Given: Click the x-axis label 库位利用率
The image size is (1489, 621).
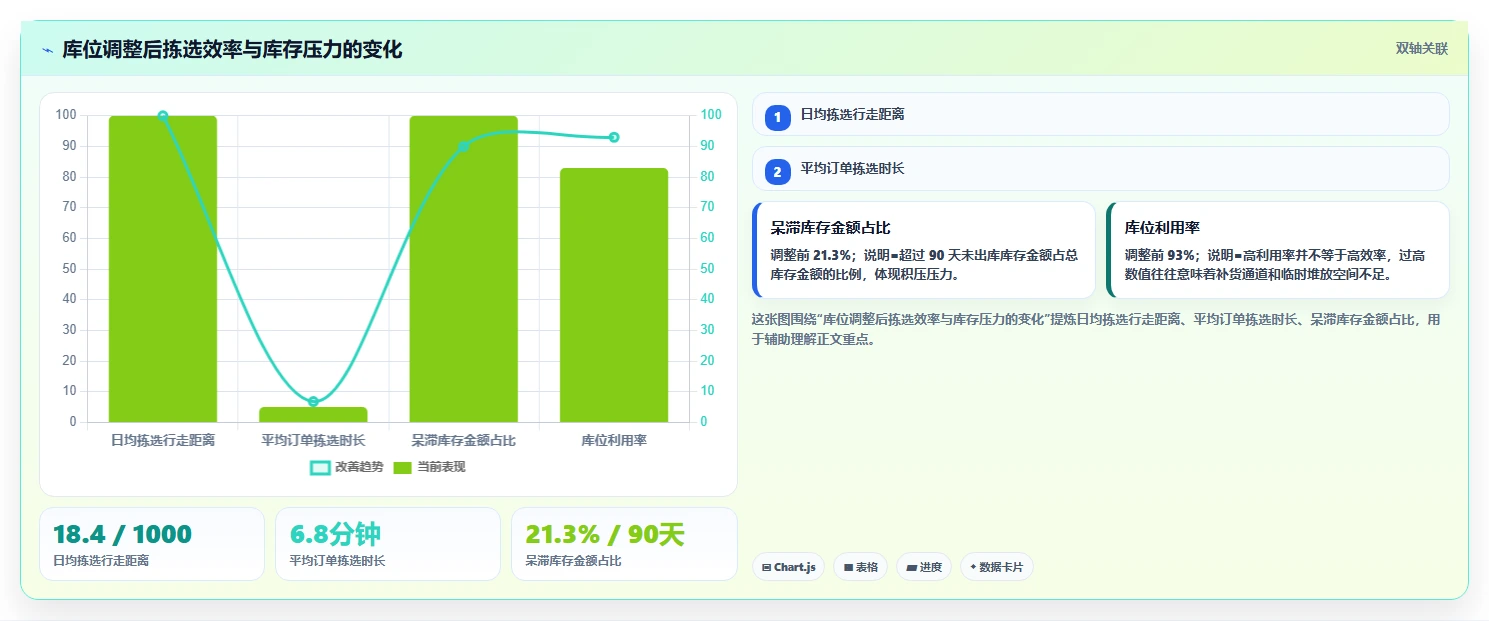Looking at the screenshot, I should (x=614, y=440).
